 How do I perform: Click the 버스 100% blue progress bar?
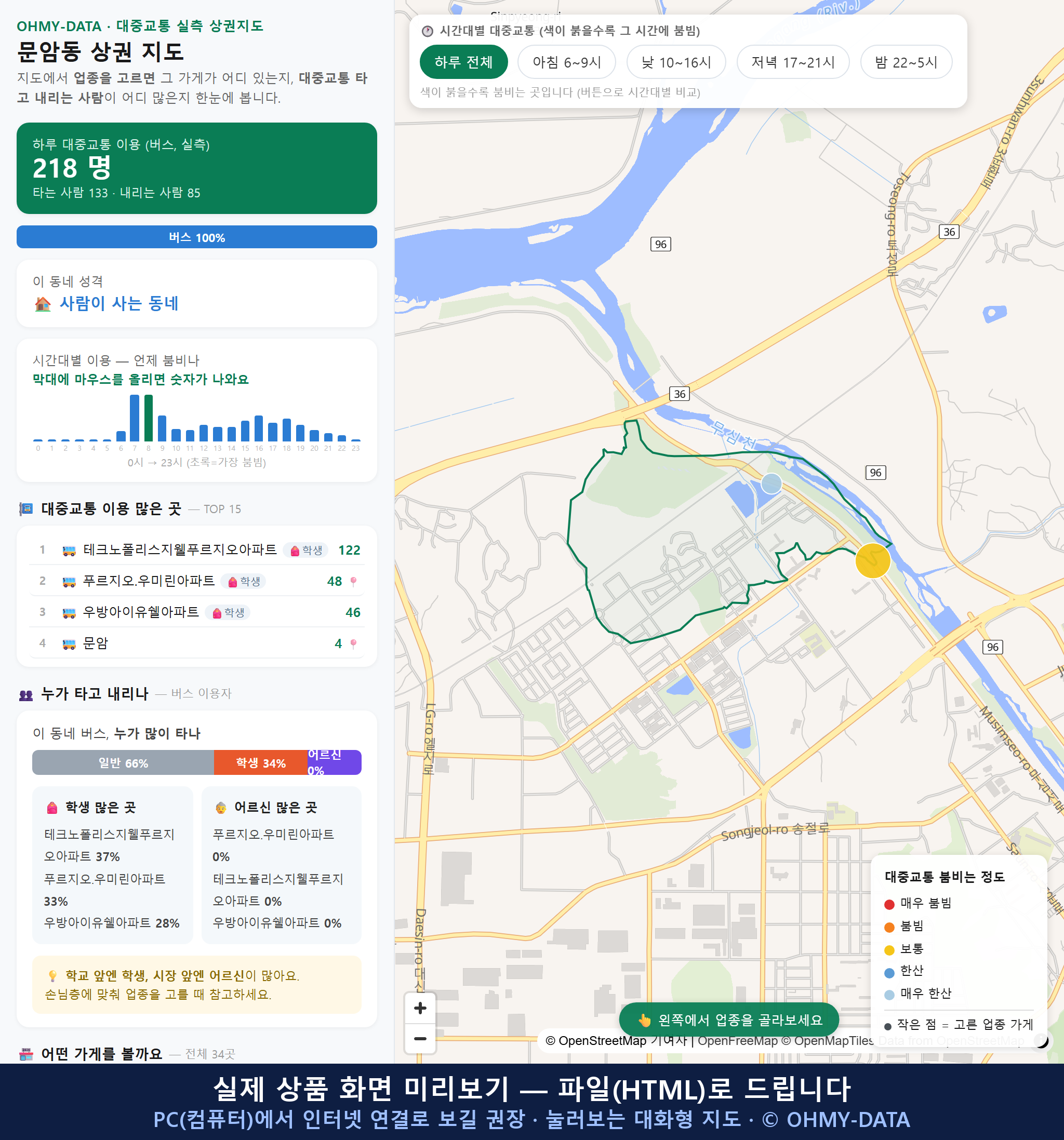point(197,237)
